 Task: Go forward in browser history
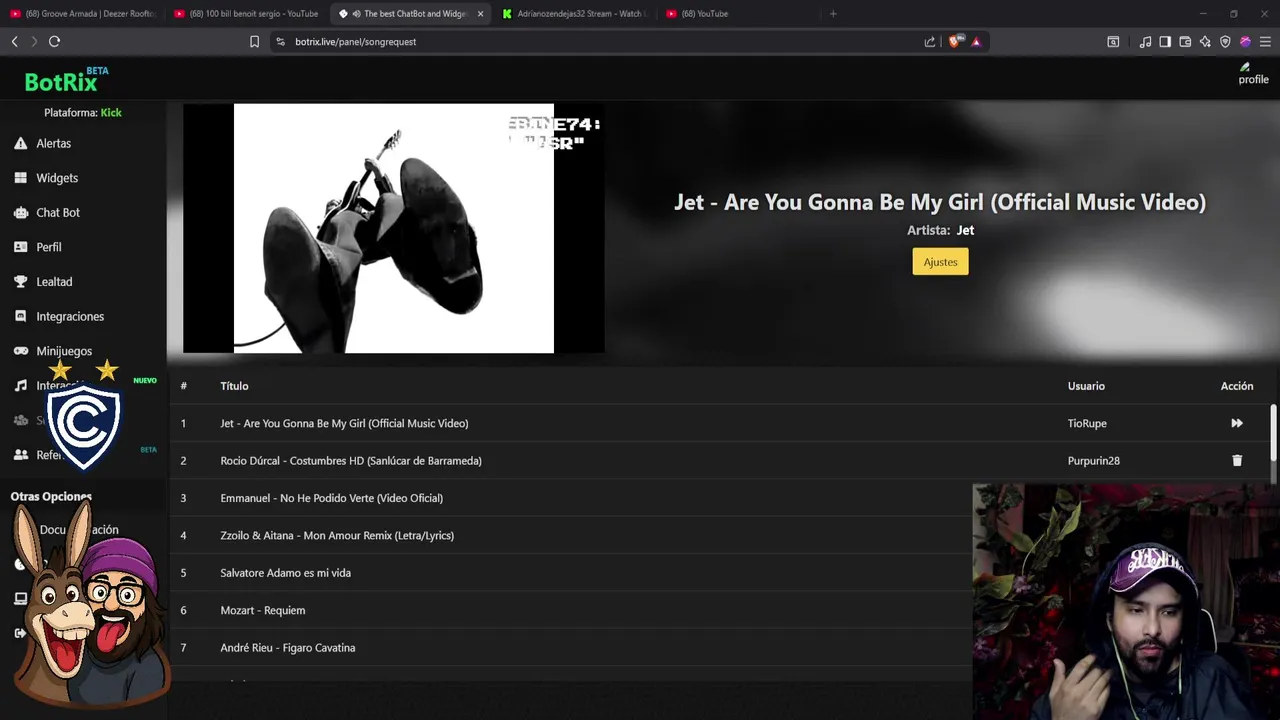coord(34,41)
